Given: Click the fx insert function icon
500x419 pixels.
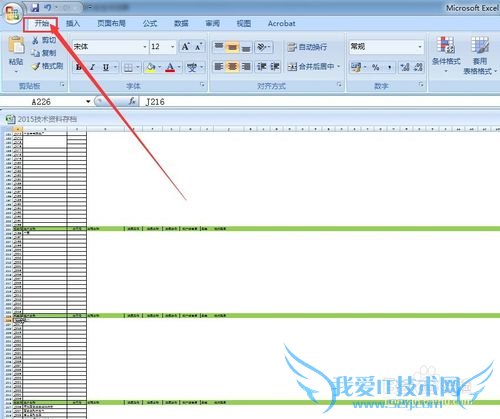Looking at the screenshot, I should pyautogui.click(x=132, y=101).
